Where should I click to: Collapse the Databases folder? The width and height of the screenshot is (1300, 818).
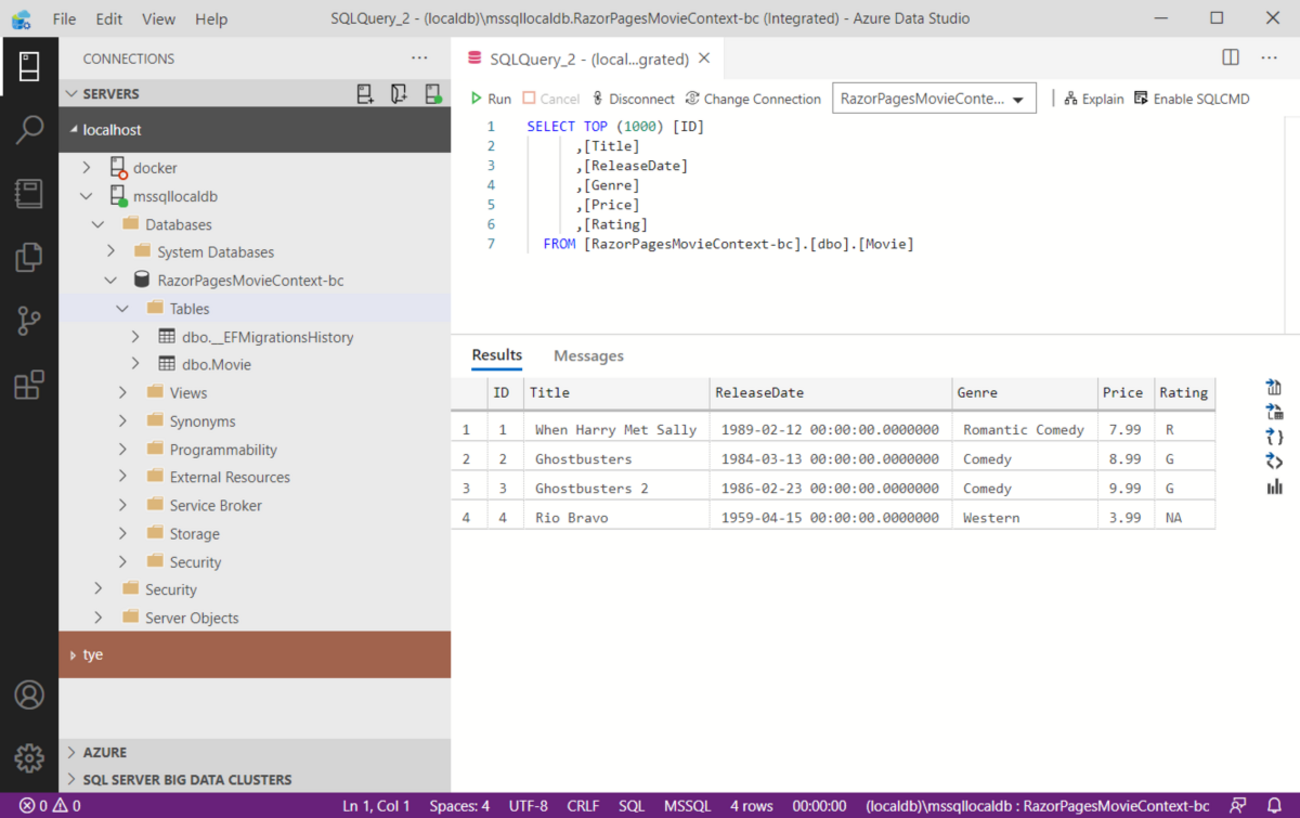[98, 224]
